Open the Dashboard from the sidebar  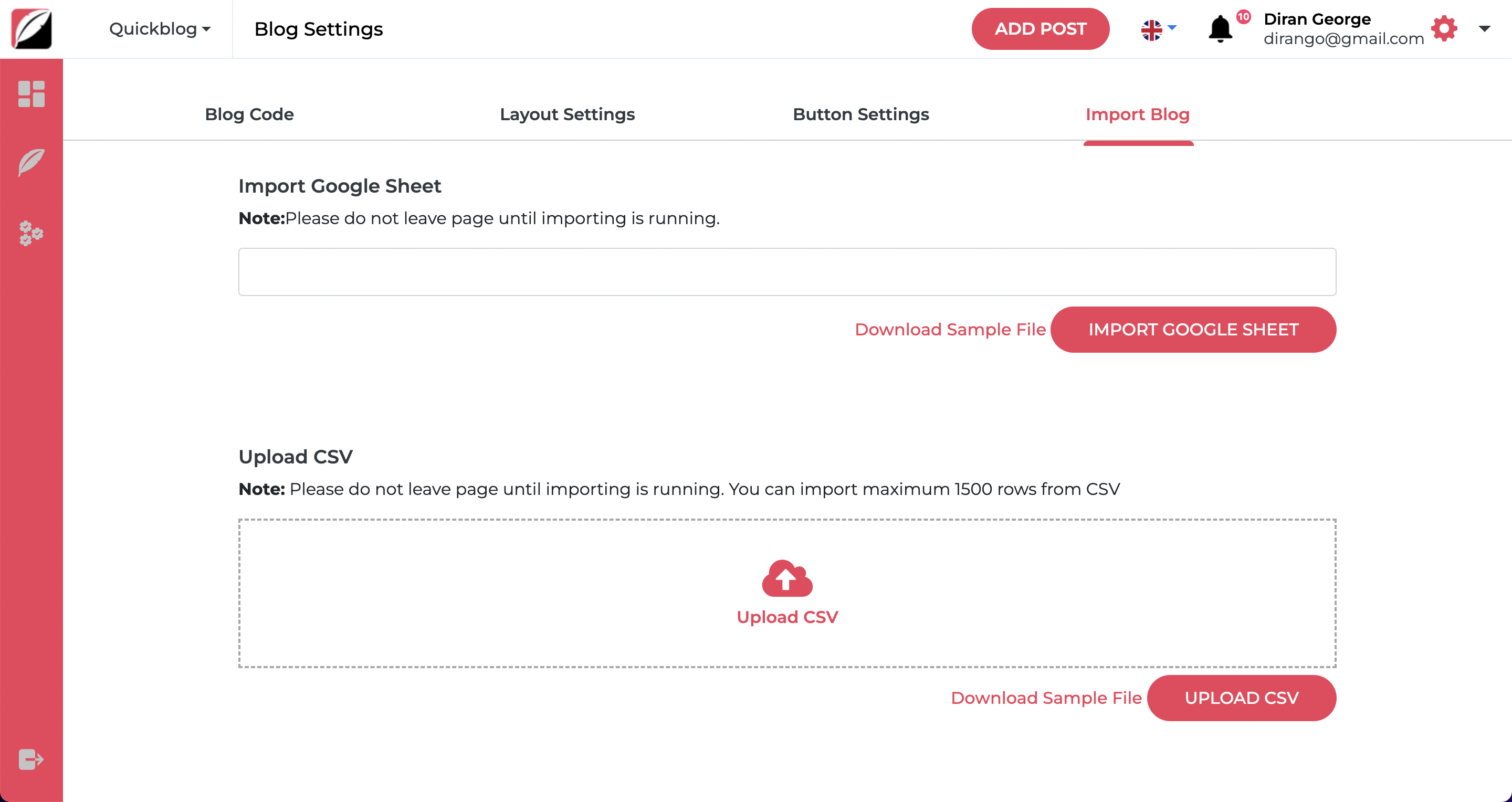31,94
